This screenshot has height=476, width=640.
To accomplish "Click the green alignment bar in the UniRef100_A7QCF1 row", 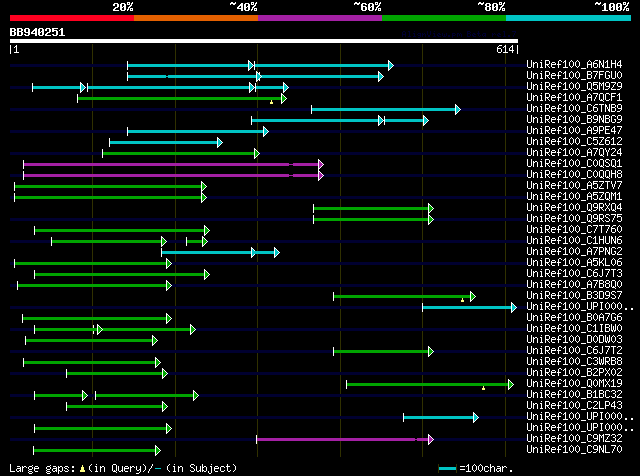I will 182,98.
